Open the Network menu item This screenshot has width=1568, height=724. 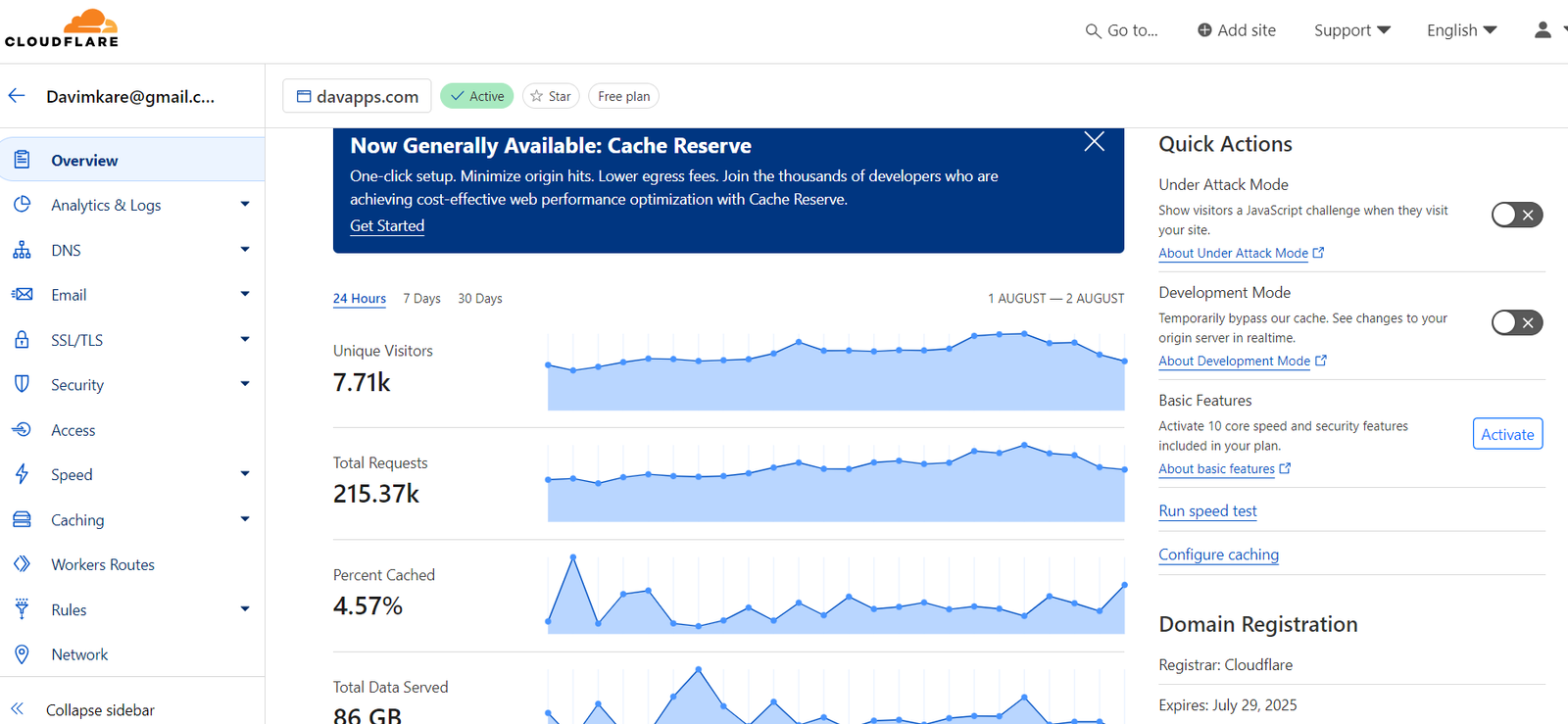point(132,654)
